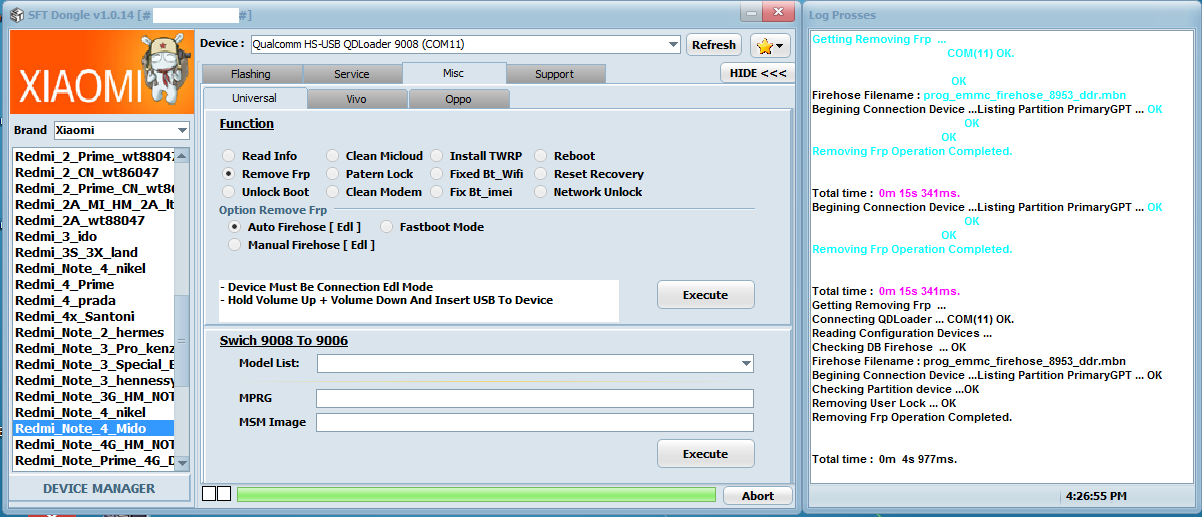Viewport: 1202px width, 517px height.
Task: Minimize the SFT Dongle window
Action: point(753,11)
